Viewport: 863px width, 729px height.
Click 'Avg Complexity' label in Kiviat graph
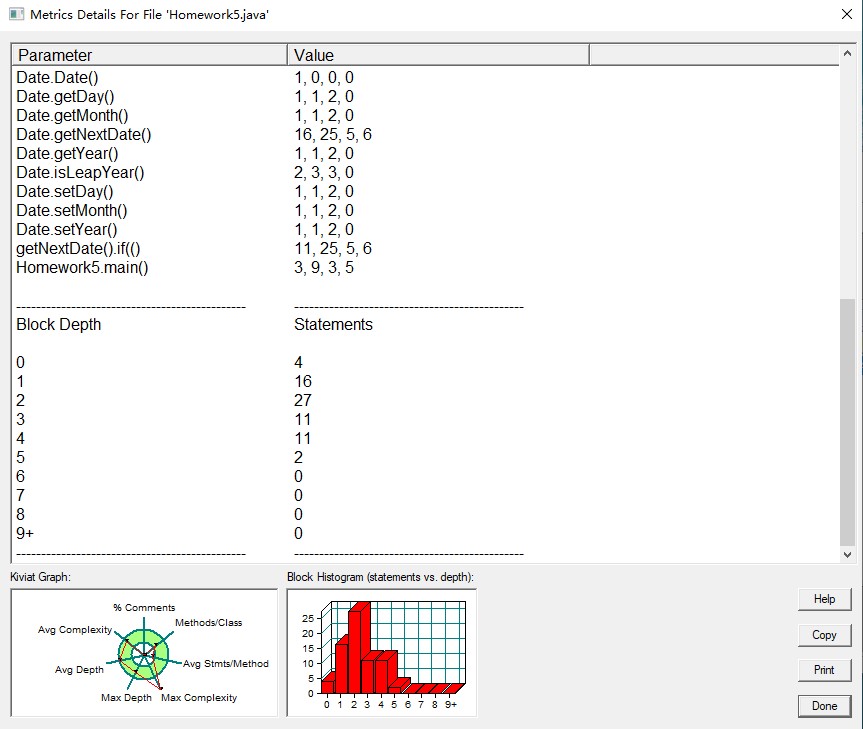point(75,629)
